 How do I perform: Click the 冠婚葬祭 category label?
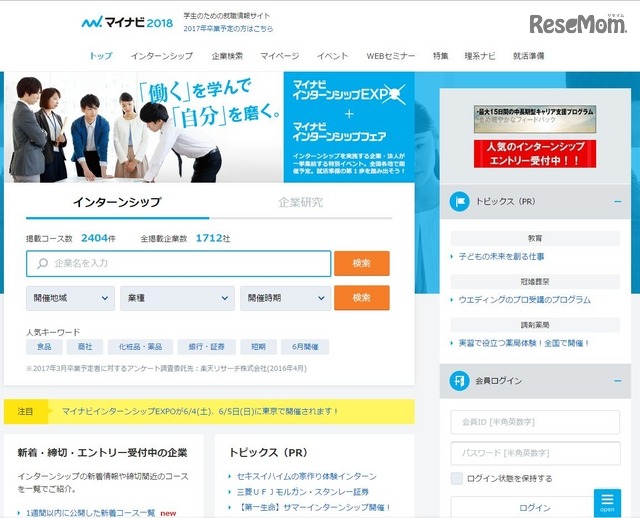(x=535, y=282)
